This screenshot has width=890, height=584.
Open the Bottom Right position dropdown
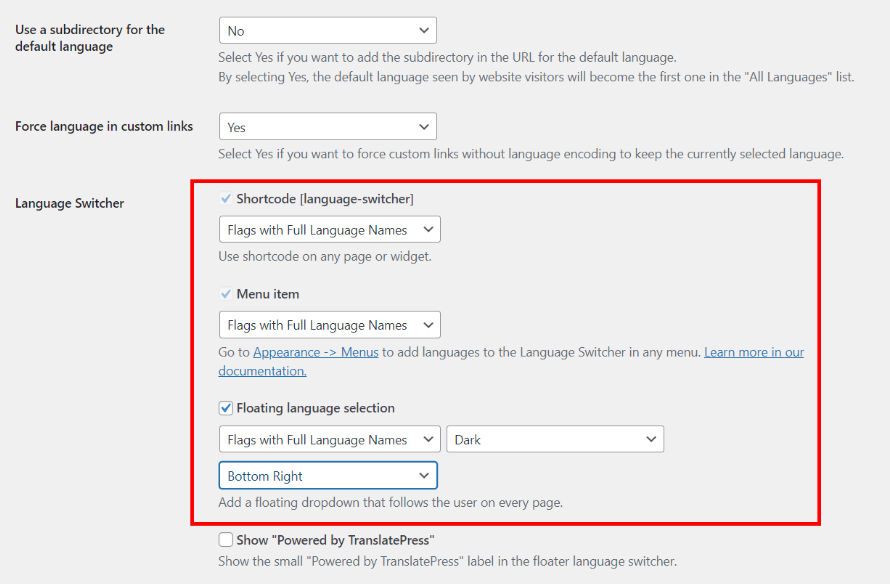tap(328, 476)
